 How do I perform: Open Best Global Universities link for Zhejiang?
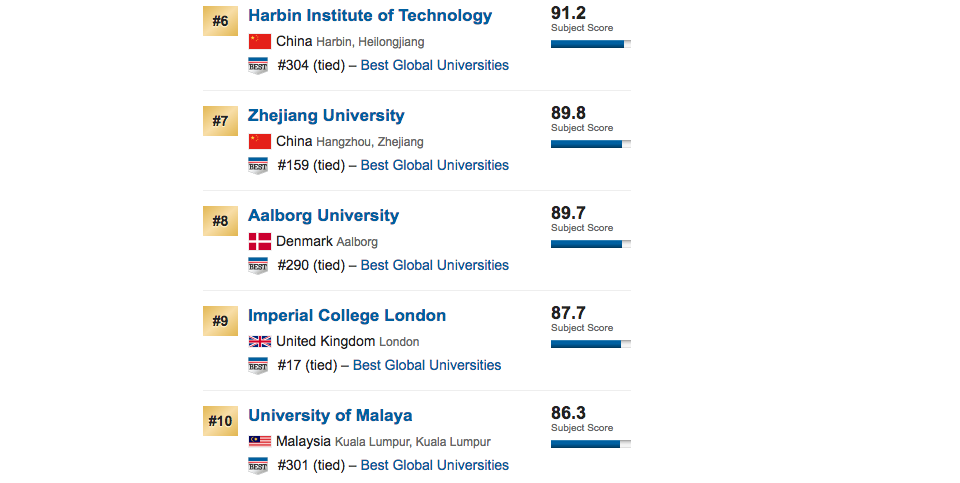[434, 166]
